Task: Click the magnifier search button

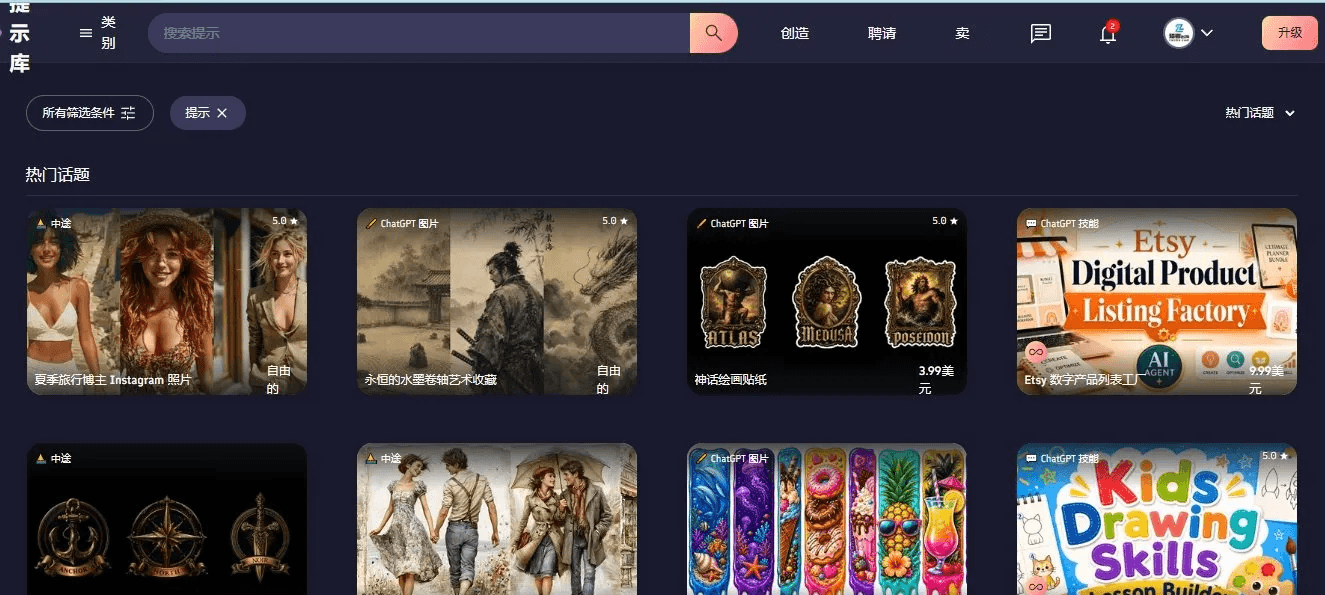Action: (713, 33)
